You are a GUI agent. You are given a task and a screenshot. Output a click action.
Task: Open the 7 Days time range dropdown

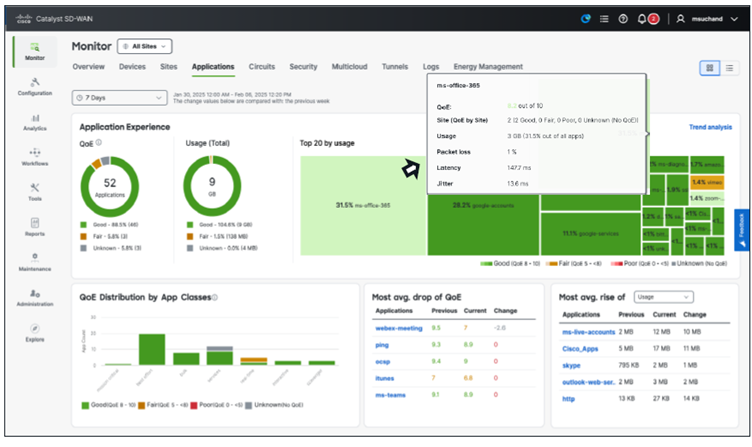(x=119, y=97)
